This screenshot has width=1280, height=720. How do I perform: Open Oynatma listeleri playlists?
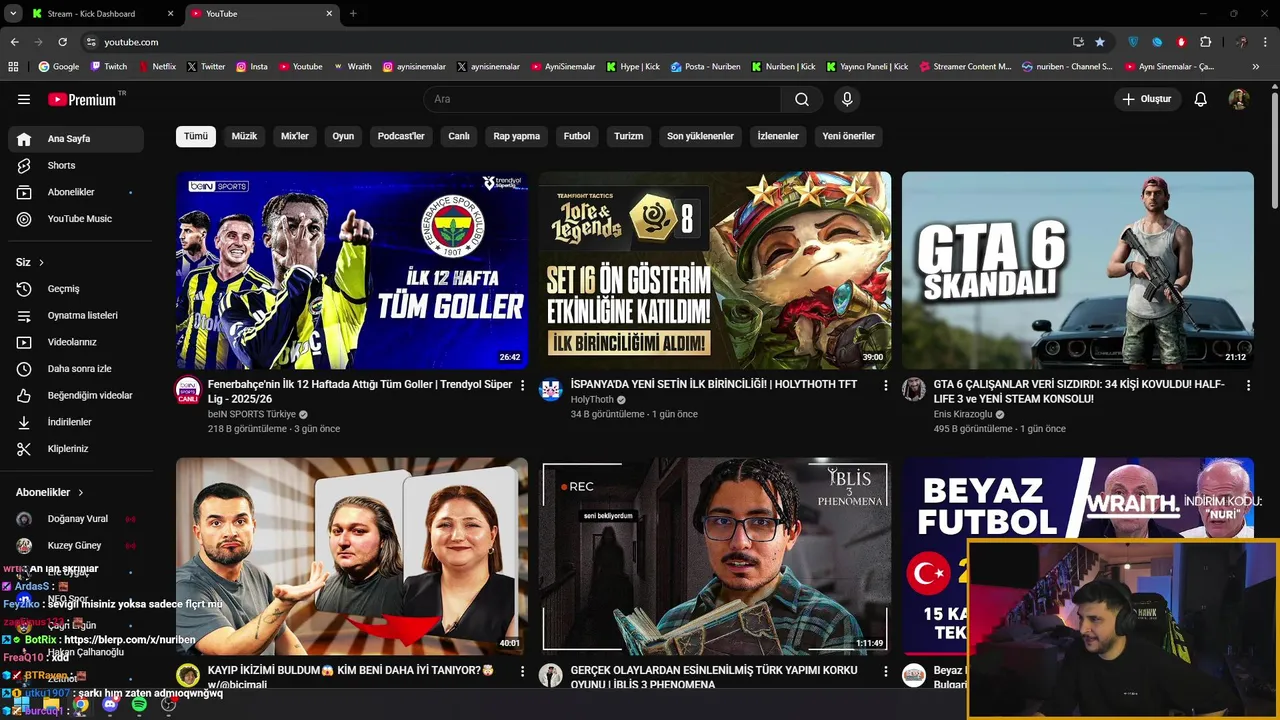pos(76,315)
